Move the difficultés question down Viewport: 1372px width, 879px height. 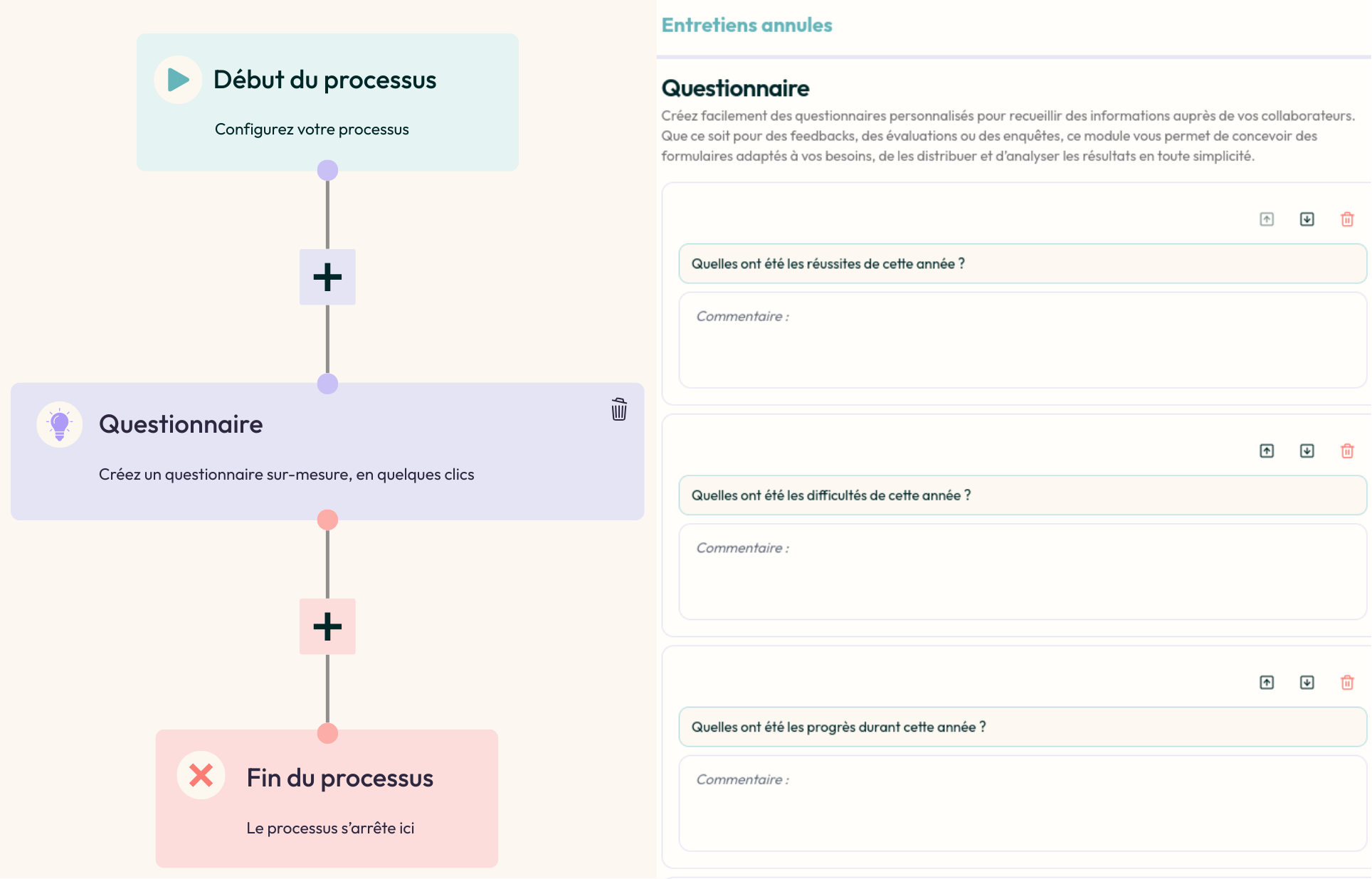(1307, 451)
